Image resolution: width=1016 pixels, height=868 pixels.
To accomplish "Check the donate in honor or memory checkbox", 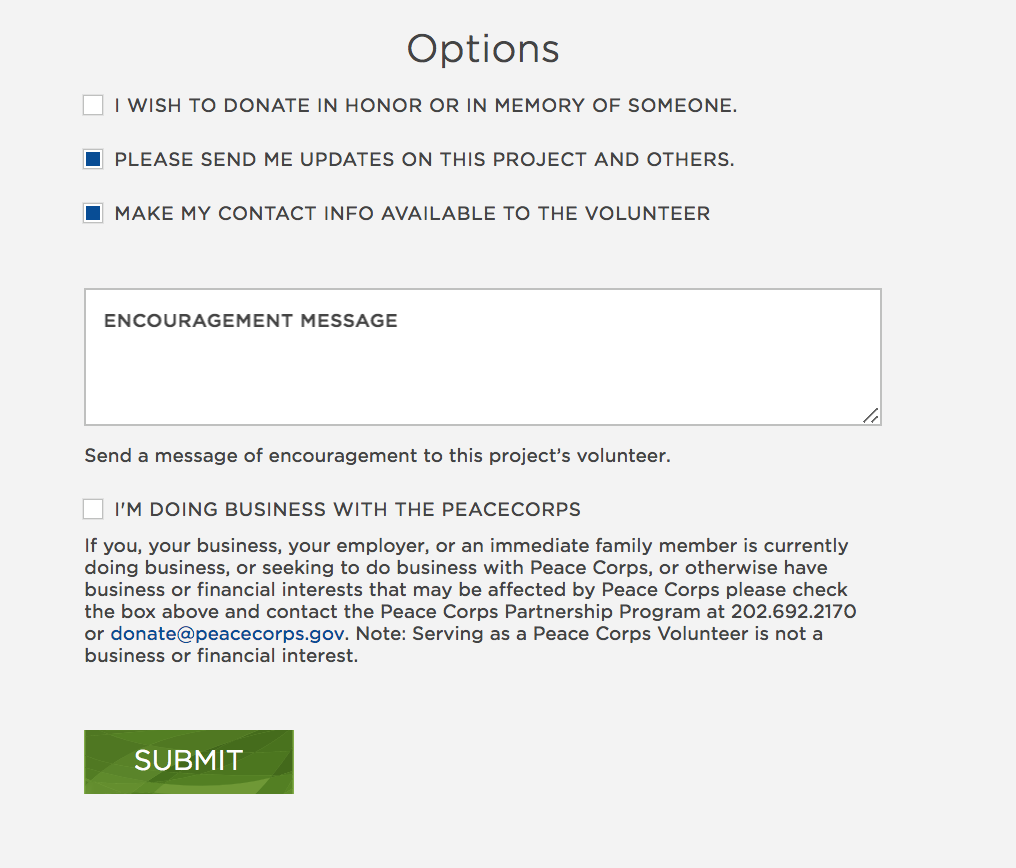I will coord(93,105).
